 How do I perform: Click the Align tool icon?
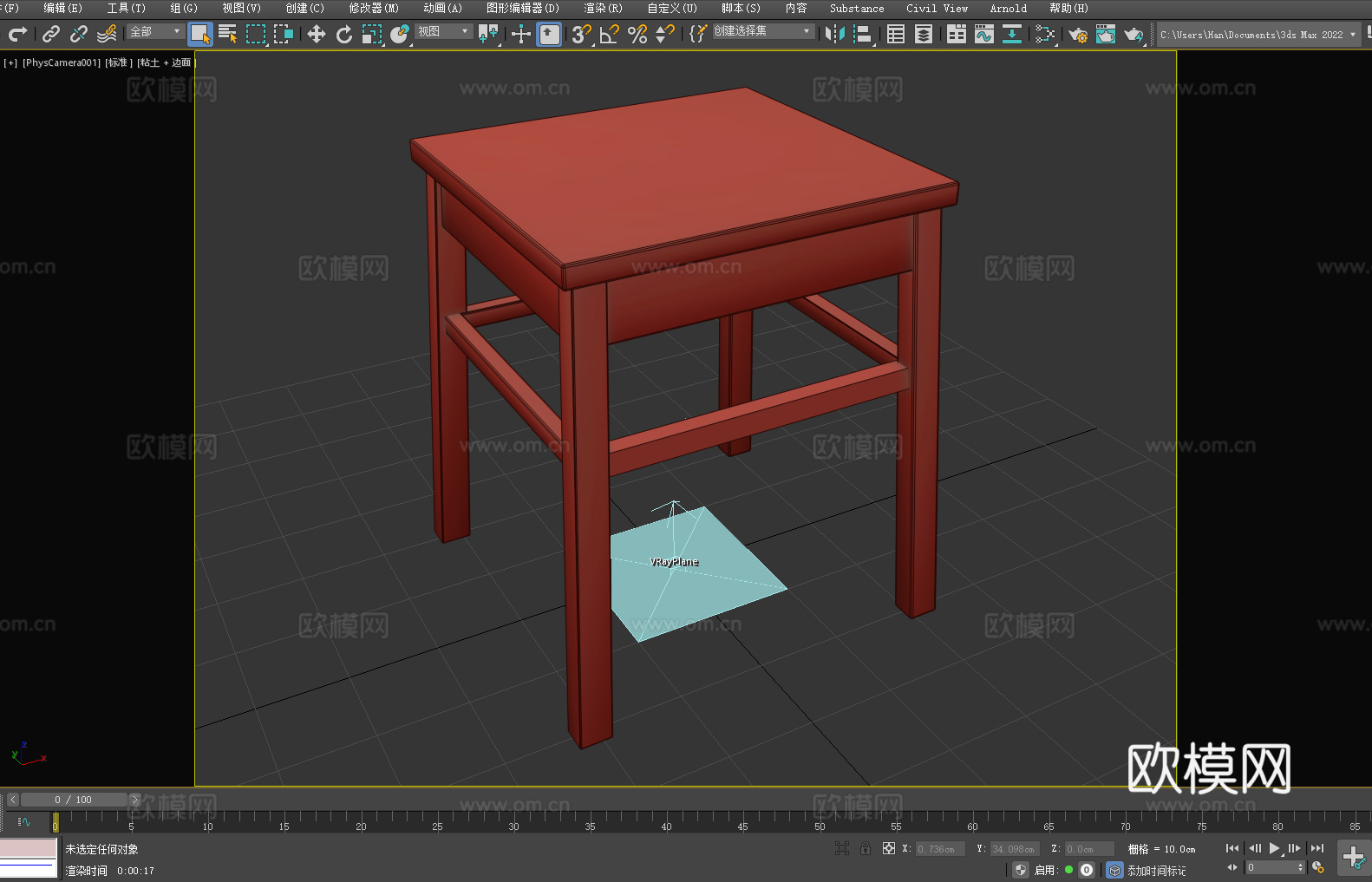(x=863, y=34)
